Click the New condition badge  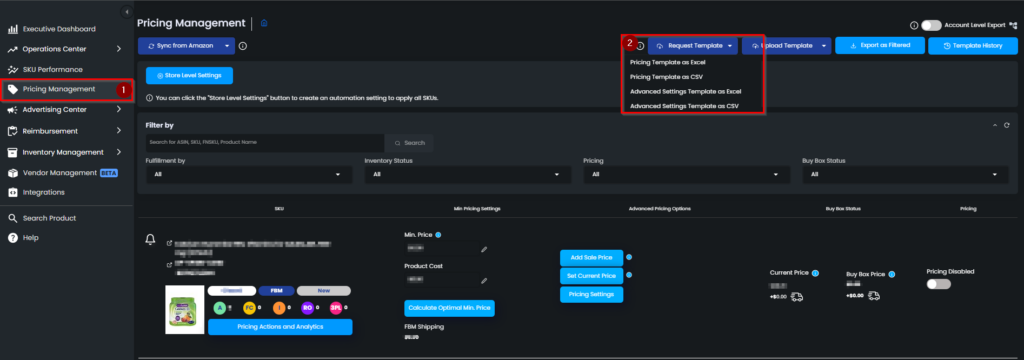(x=324, y=291)
